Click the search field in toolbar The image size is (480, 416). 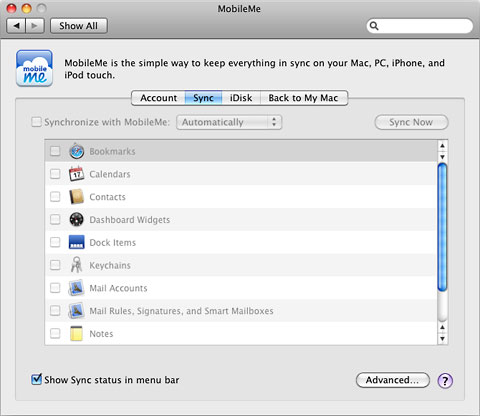(x=420, y=26)
